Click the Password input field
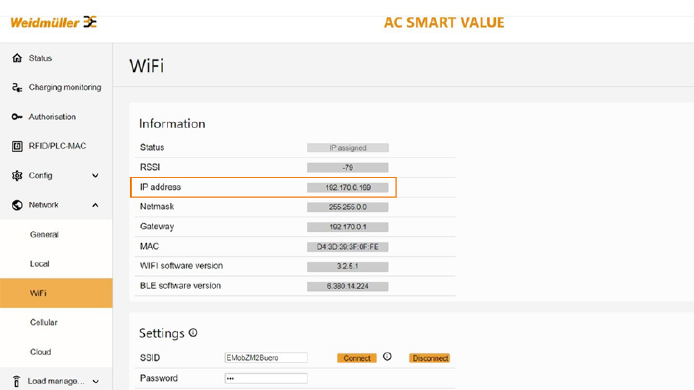Image resolution: width=694 pixels, height=390 pixels. (x=266, y=378)
